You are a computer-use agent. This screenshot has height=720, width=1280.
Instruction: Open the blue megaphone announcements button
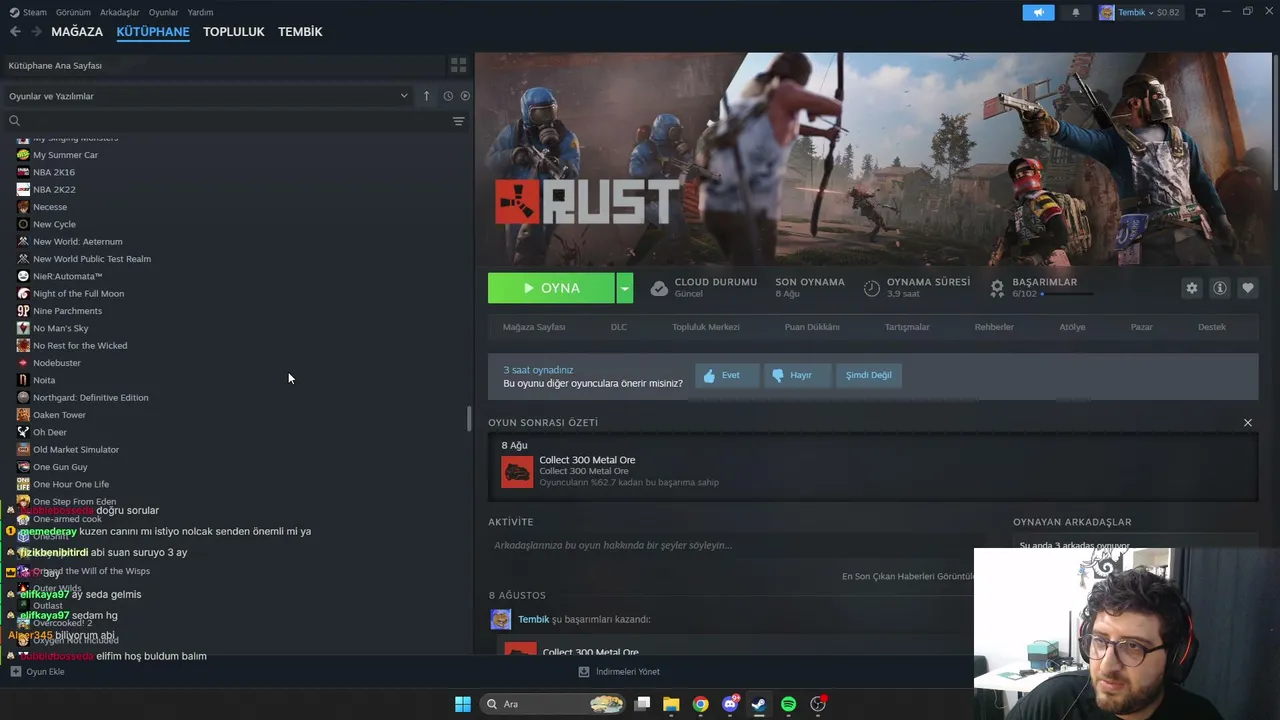pyautogui.click(x=1038, y=12)
